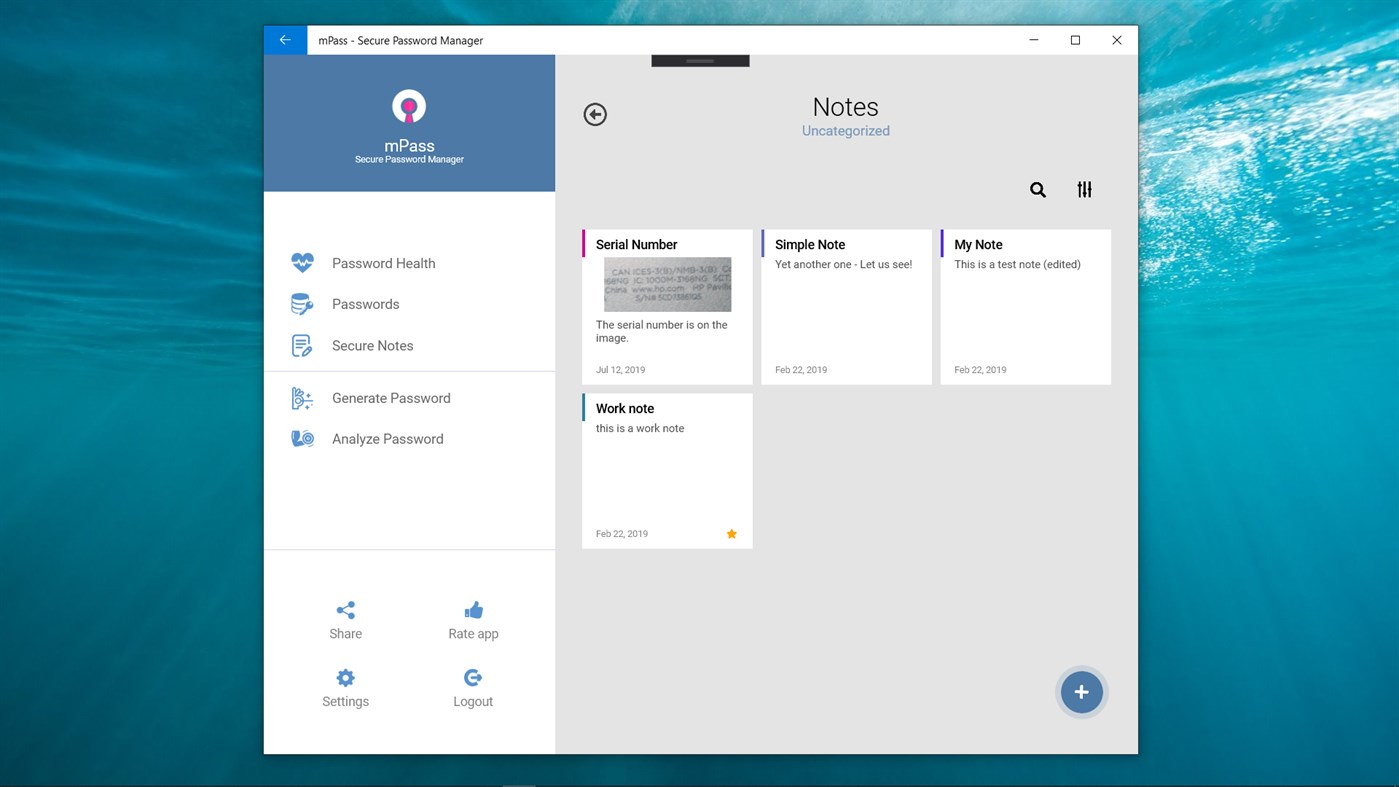Toggle the favorite star on Work note
The width and height of the screenshot is (1399, 787).
[x=732, y=534]
